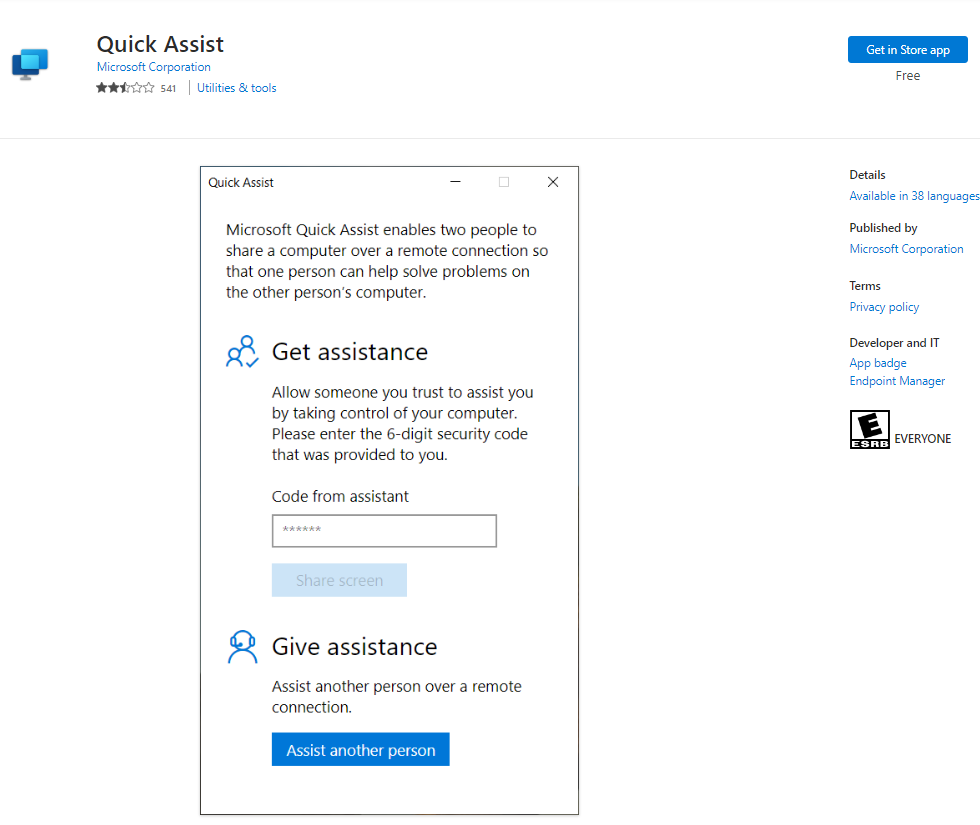This screenshot has height=825, width=980.
Task: Open the Privacy policy link
Action: tap(884, 307)
